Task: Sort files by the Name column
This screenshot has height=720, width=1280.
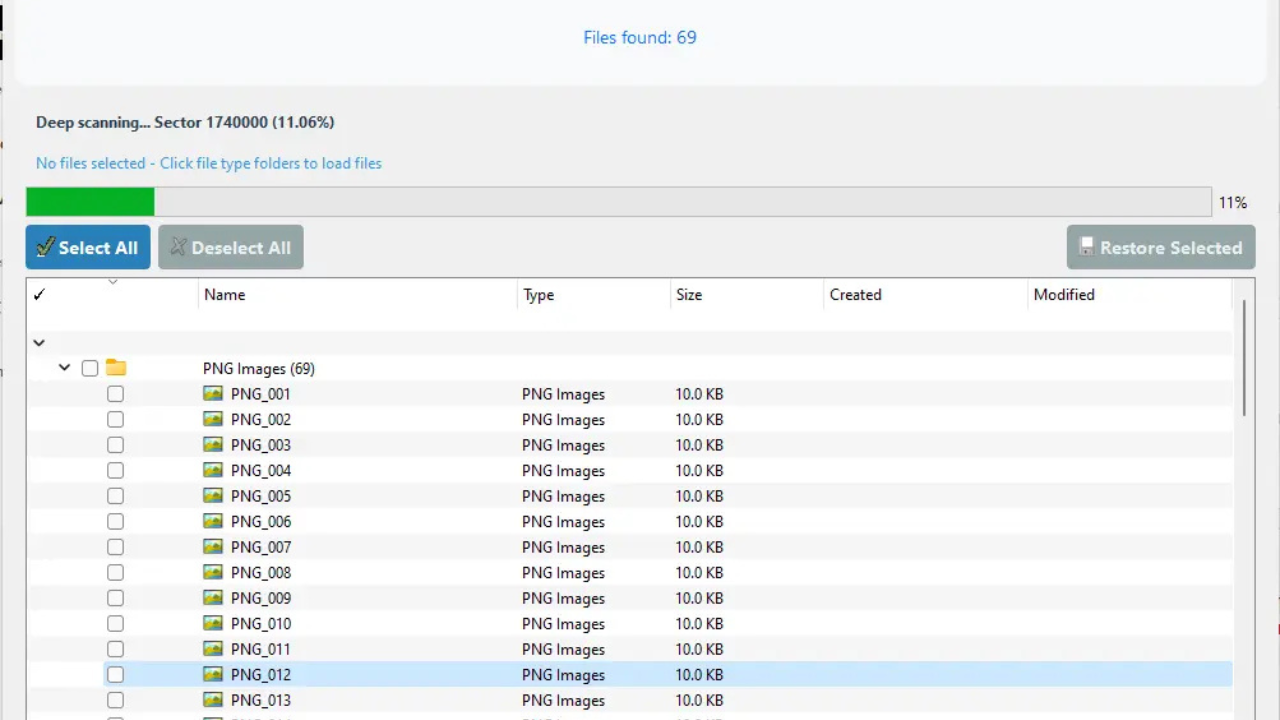Action: click(x=224, y=294)
